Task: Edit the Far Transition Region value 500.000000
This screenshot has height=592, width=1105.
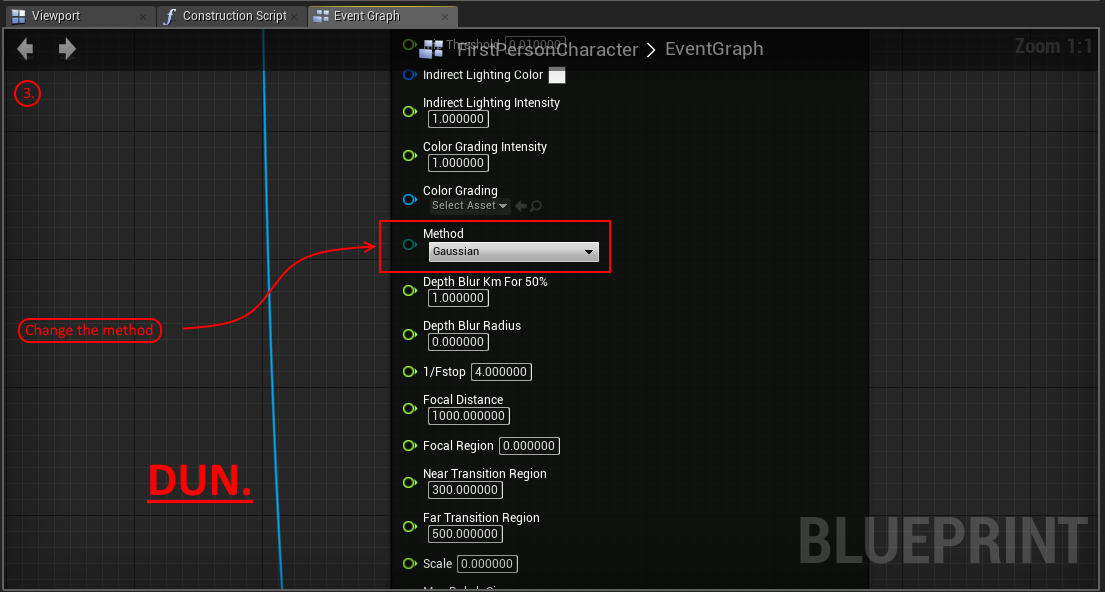Action: 465,534
